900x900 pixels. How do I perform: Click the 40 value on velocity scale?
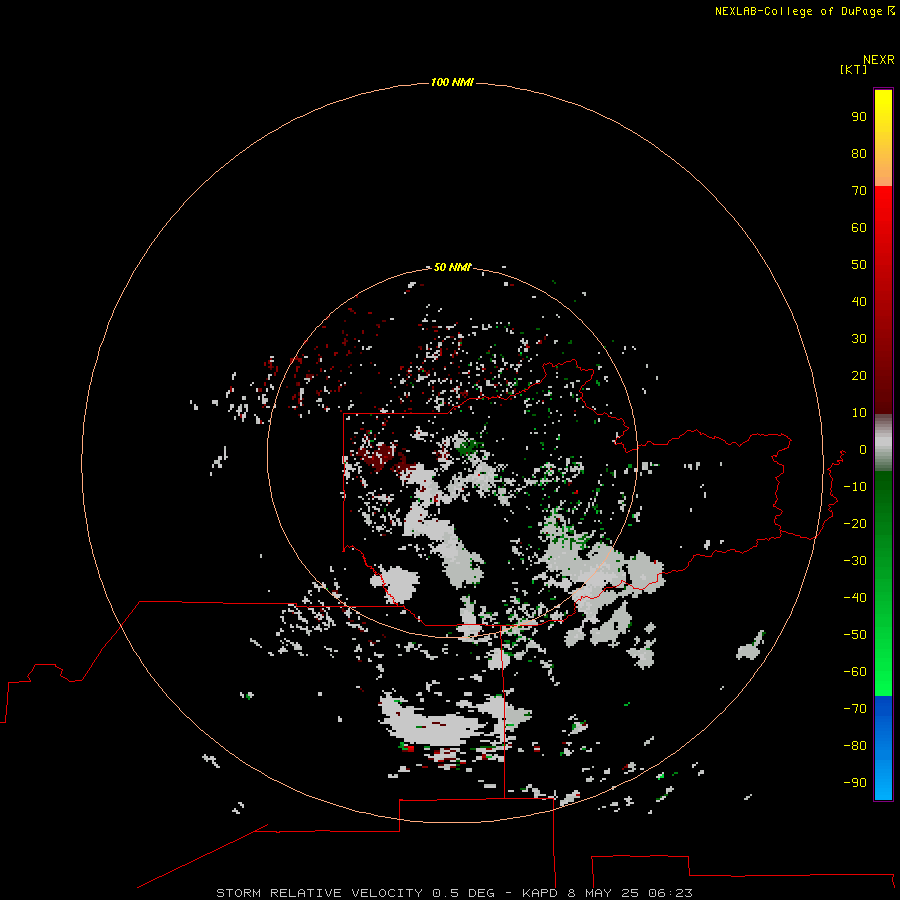pos(859,302)
